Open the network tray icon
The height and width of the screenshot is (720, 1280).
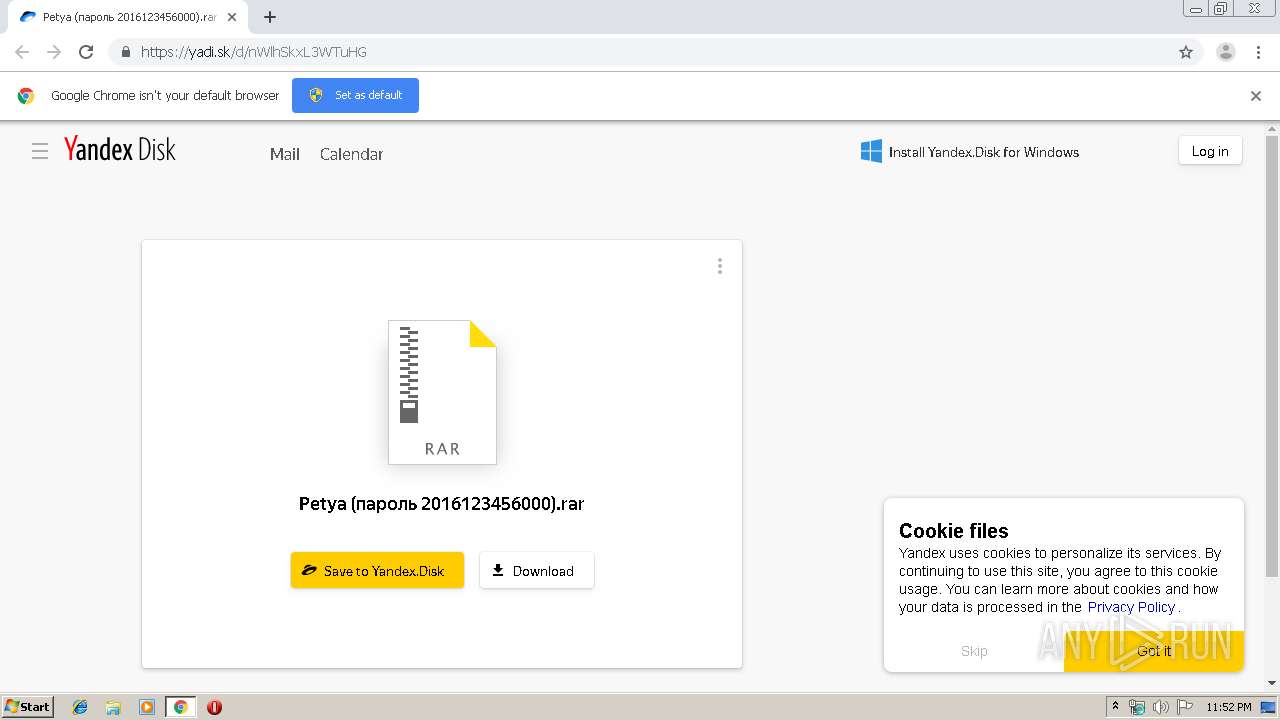(x=1137, y=707)
